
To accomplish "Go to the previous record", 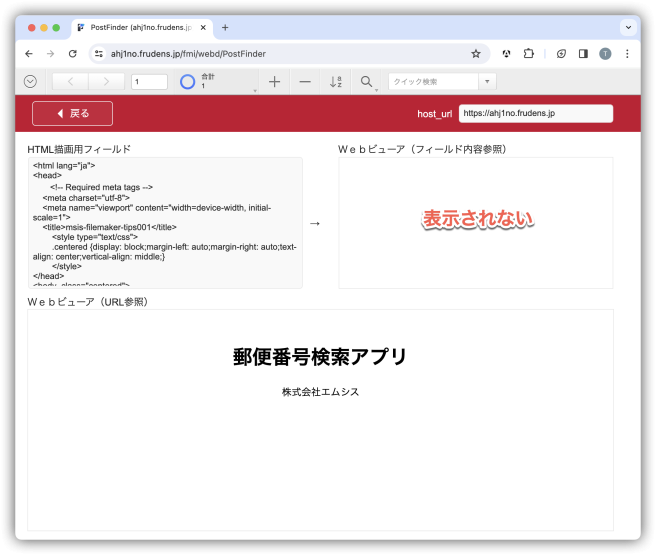I will pos(70,82).
